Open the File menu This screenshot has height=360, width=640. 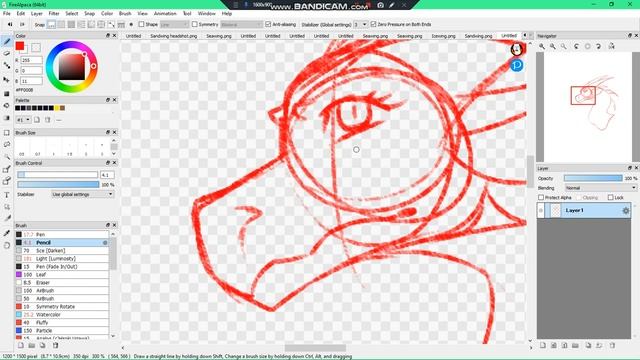7,13
